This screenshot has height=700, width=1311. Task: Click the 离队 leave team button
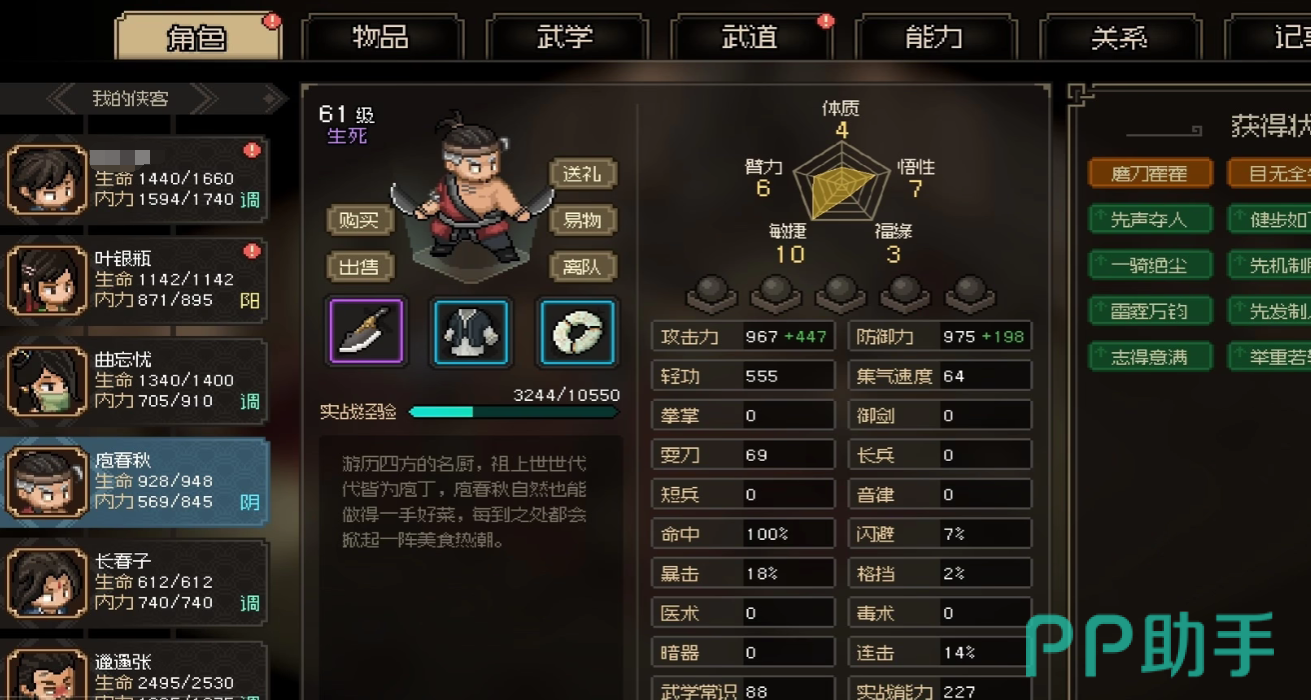point(583,267)
